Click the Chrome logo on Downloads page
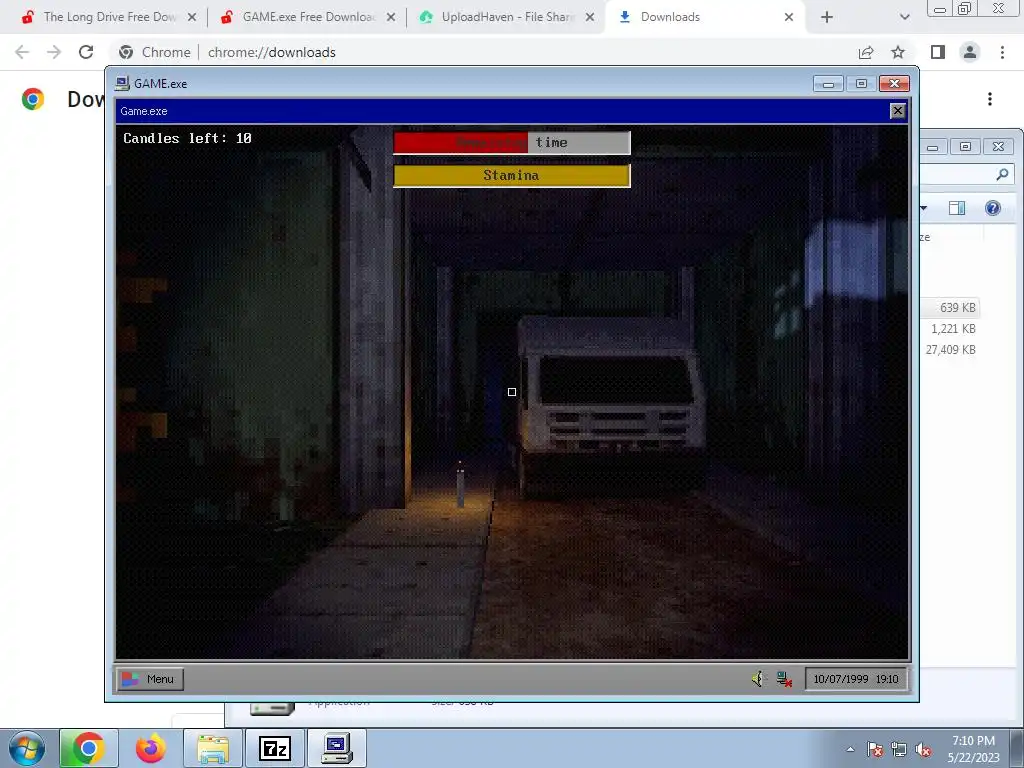 tap(33, 99)
